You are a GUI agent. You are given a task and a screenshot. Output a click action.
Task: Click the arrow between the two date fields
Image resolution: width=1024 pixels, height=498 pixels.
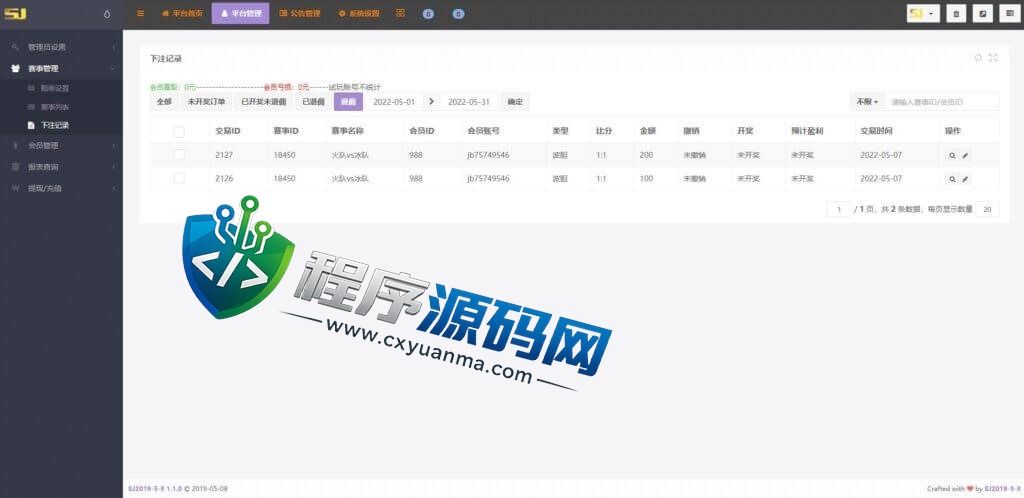coord(432,102)
